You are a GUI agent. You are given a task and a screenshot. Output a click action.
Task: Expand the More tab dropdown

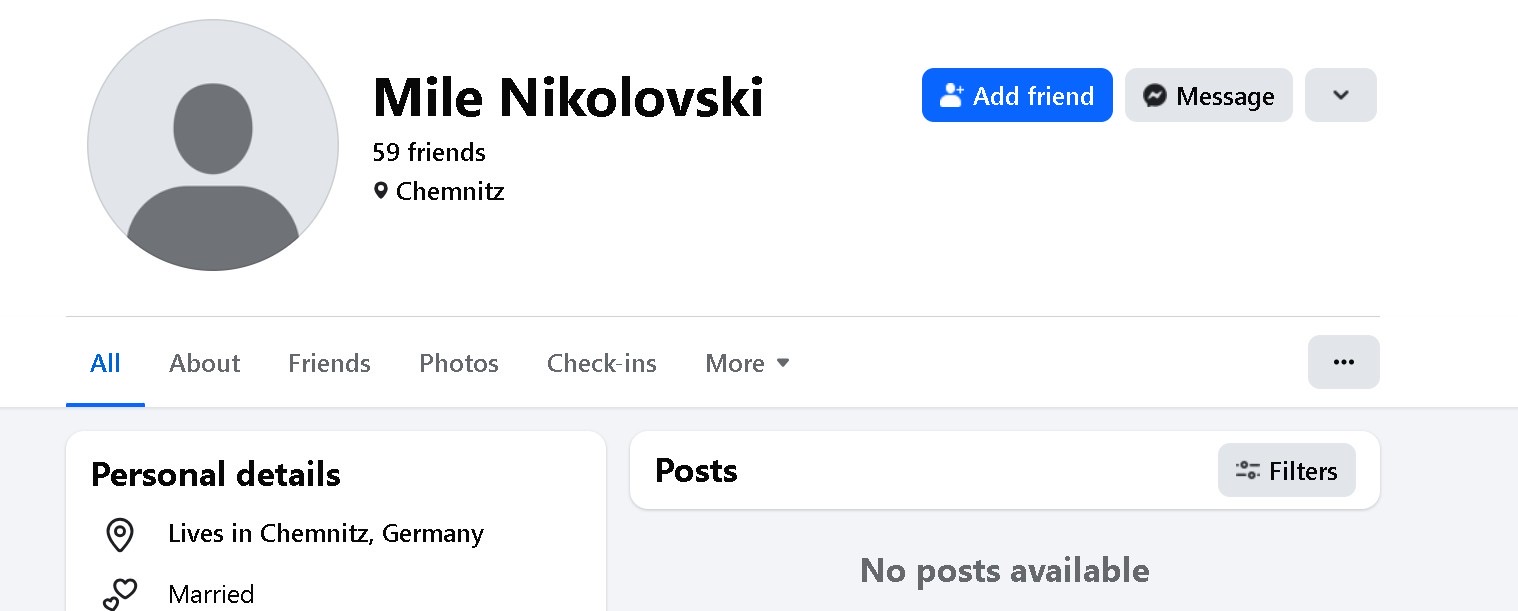[747, 363]
